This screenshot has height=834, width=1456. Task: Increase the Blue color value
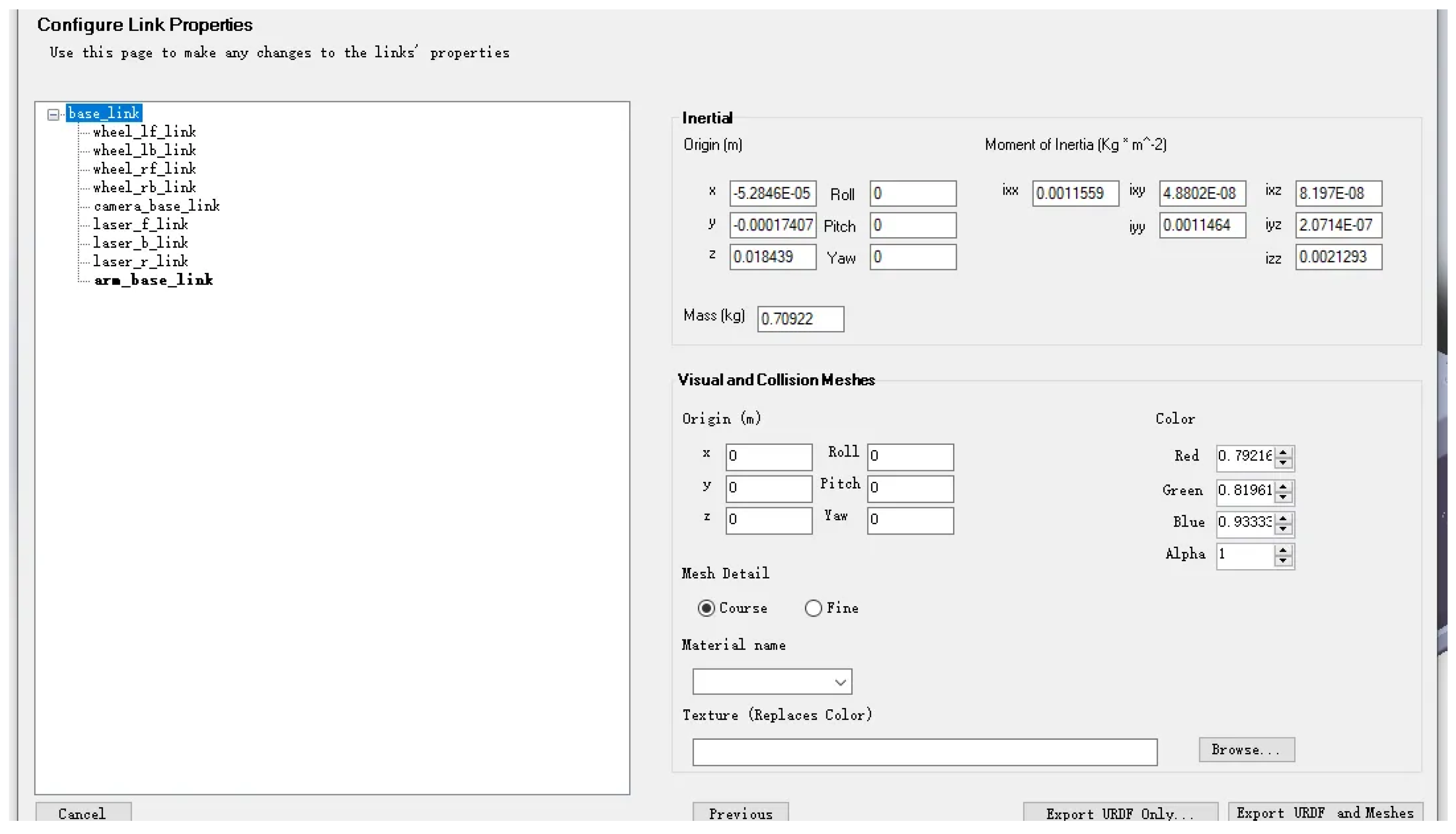(x=1283, y=518)
